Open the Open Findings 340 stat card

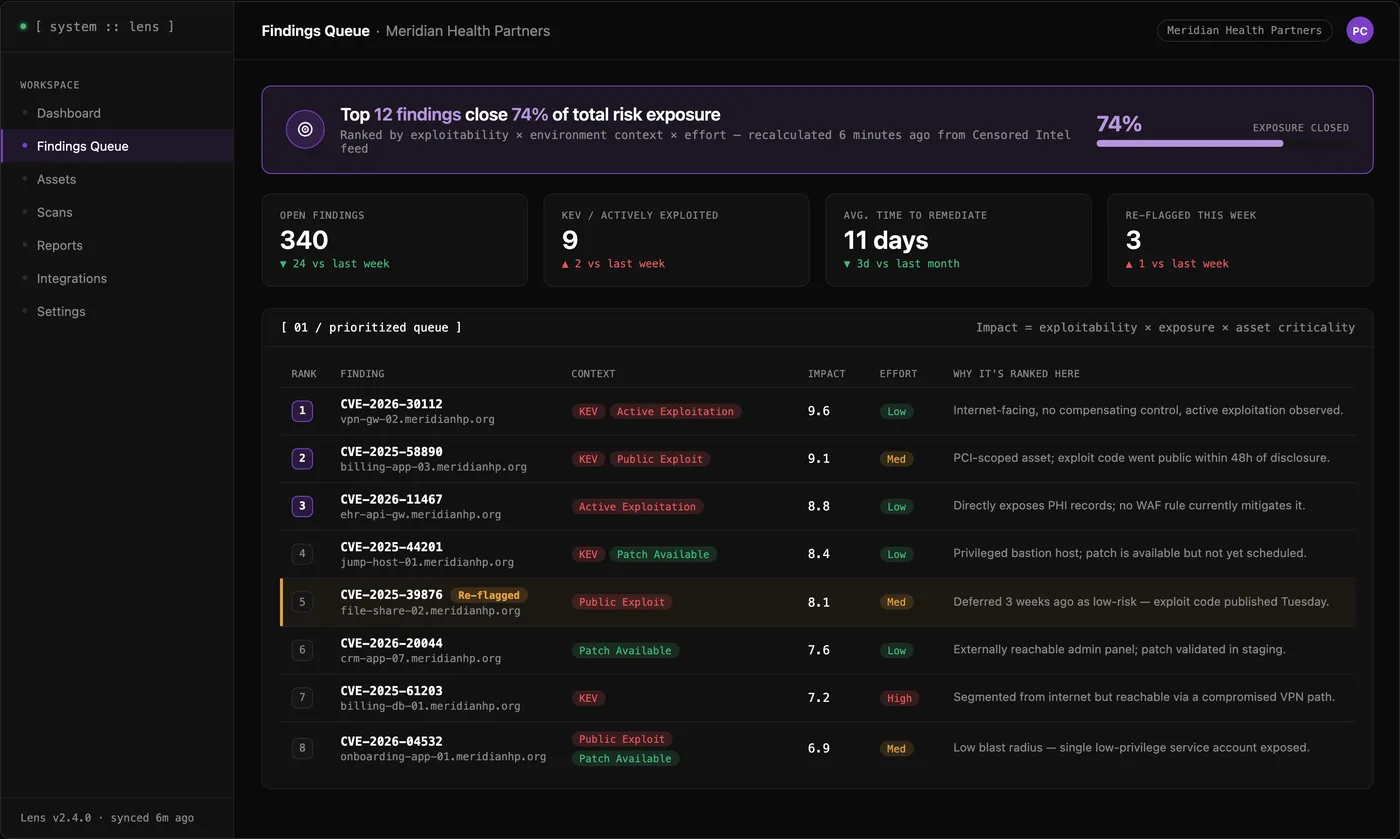395,240
